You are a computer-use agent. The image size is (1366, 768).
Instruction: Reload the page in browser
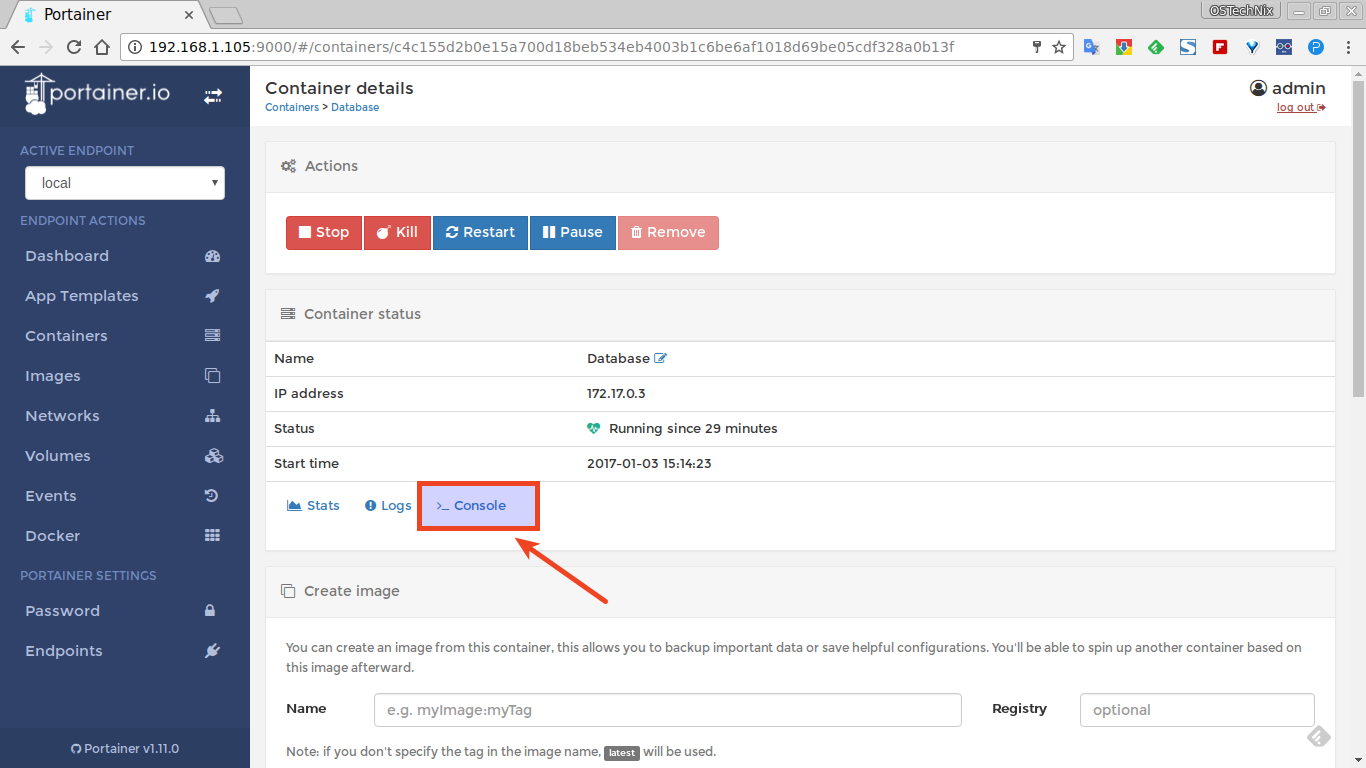[x=74, y=47]
